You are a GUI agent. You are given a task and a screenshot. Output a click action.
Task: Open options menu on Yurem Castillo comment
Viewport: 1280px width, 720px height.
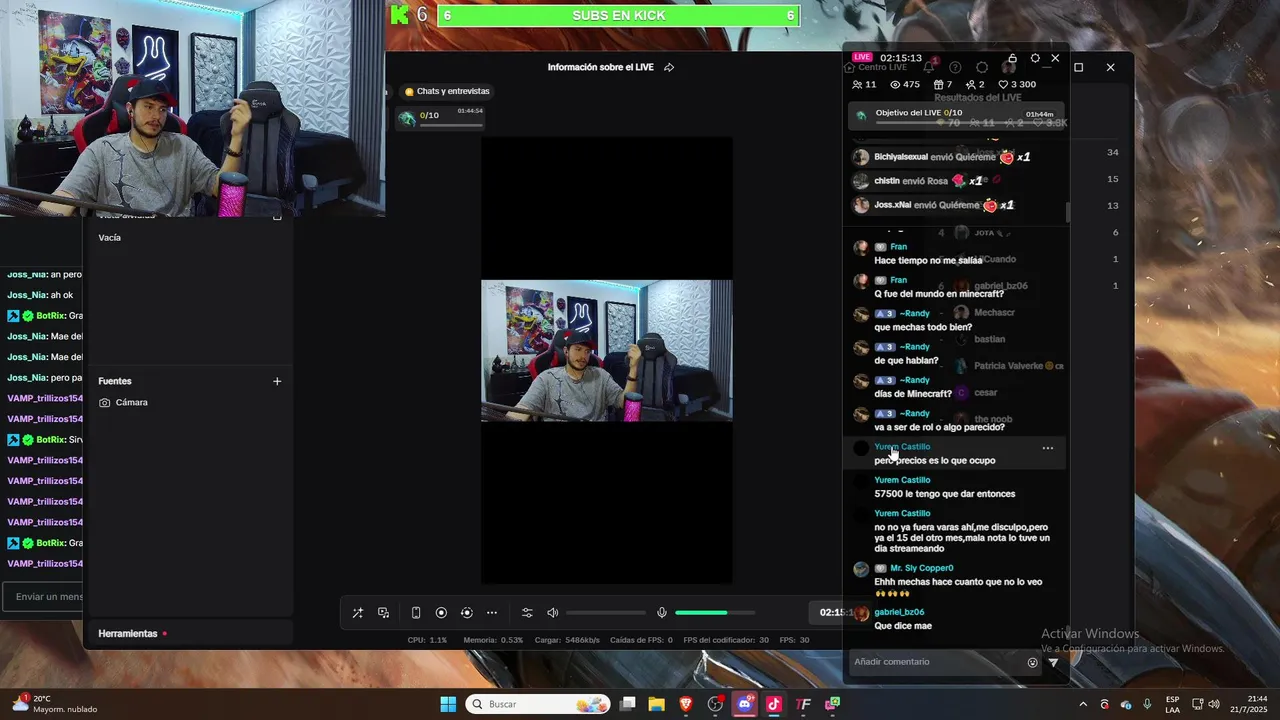pos(1047,448)
